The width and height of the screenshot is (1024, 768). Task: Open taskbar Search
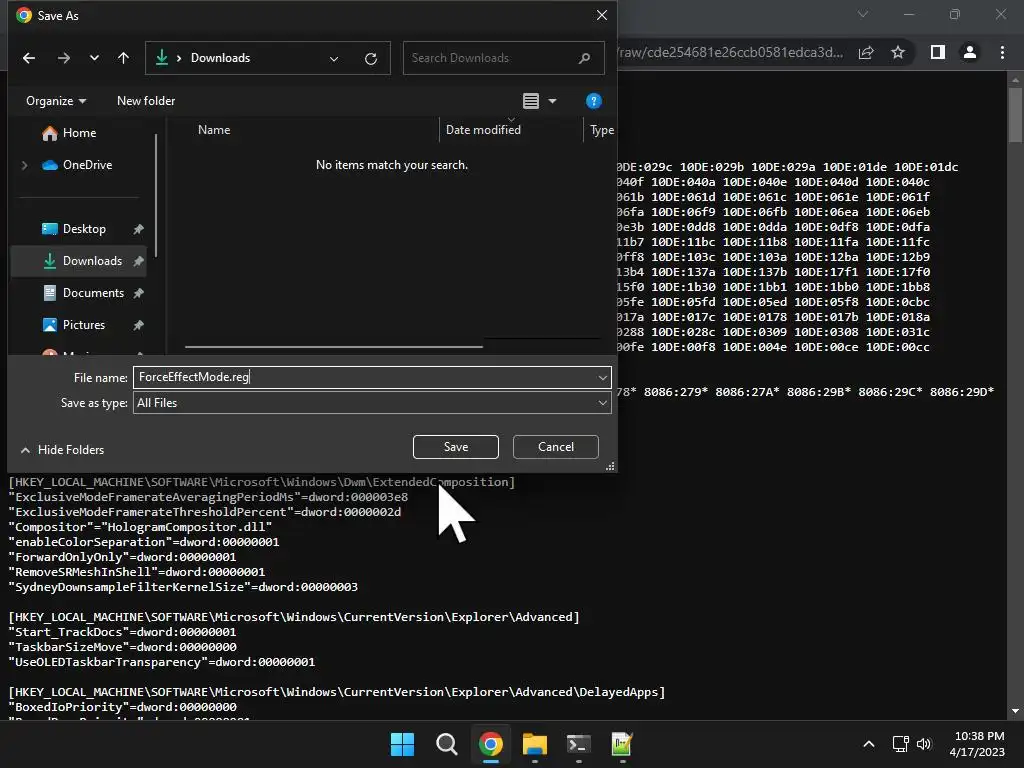pos(447,744)
